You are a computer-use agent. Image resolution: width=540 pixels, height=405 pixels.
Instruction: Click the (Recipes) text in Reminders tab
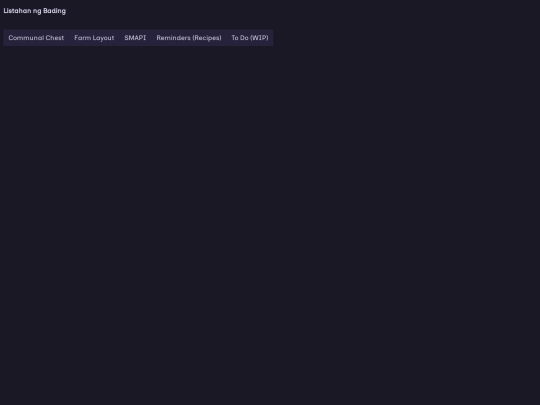(x=207, y=38)
